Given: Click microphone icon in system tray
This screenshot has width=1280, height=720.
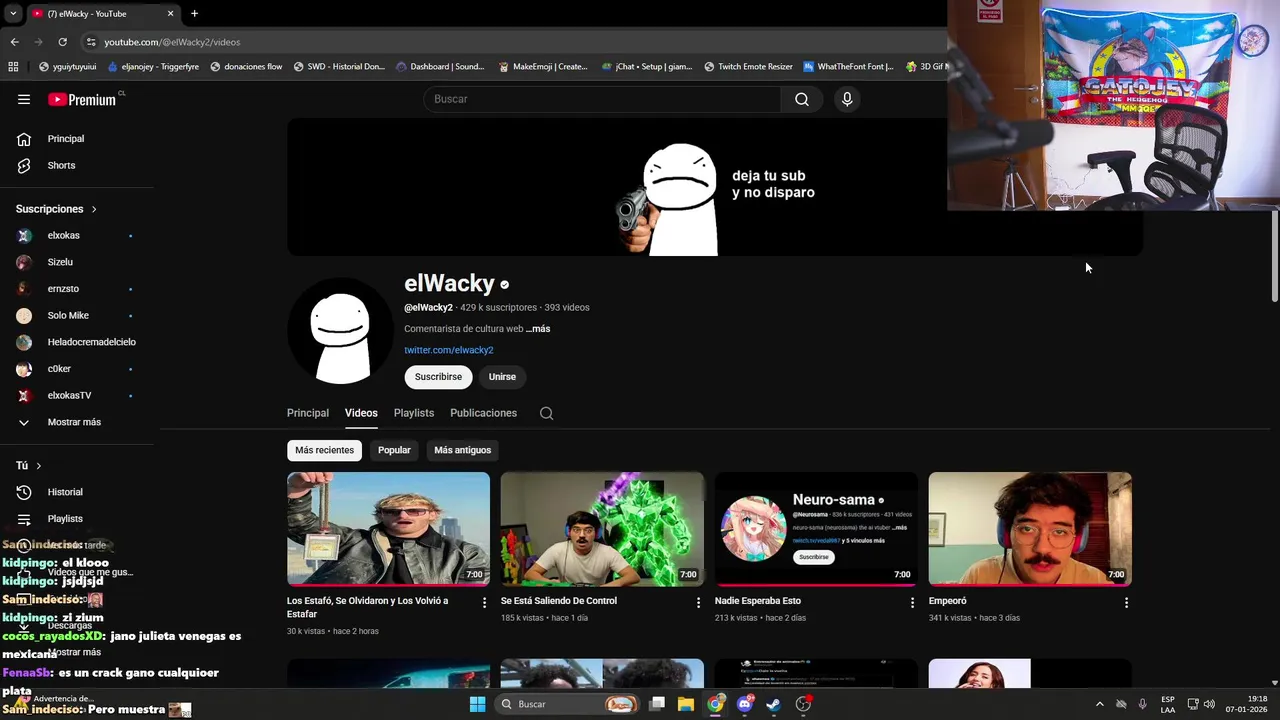Looking at the screenshot, I should pos(1142,704).
